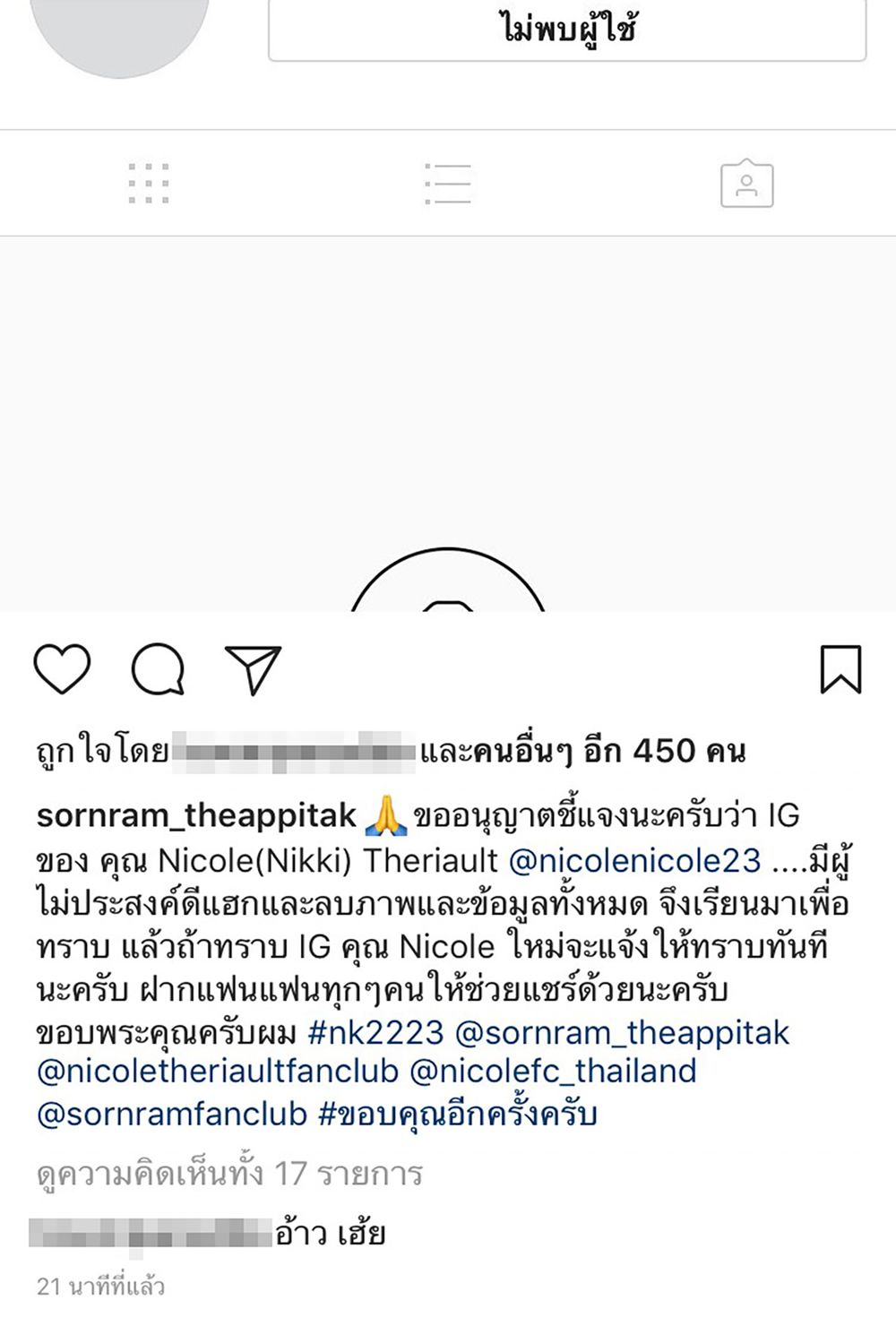The image size is (896, 1326).
Task: Open the #nk2223 hashtag
Action: 375,1032
